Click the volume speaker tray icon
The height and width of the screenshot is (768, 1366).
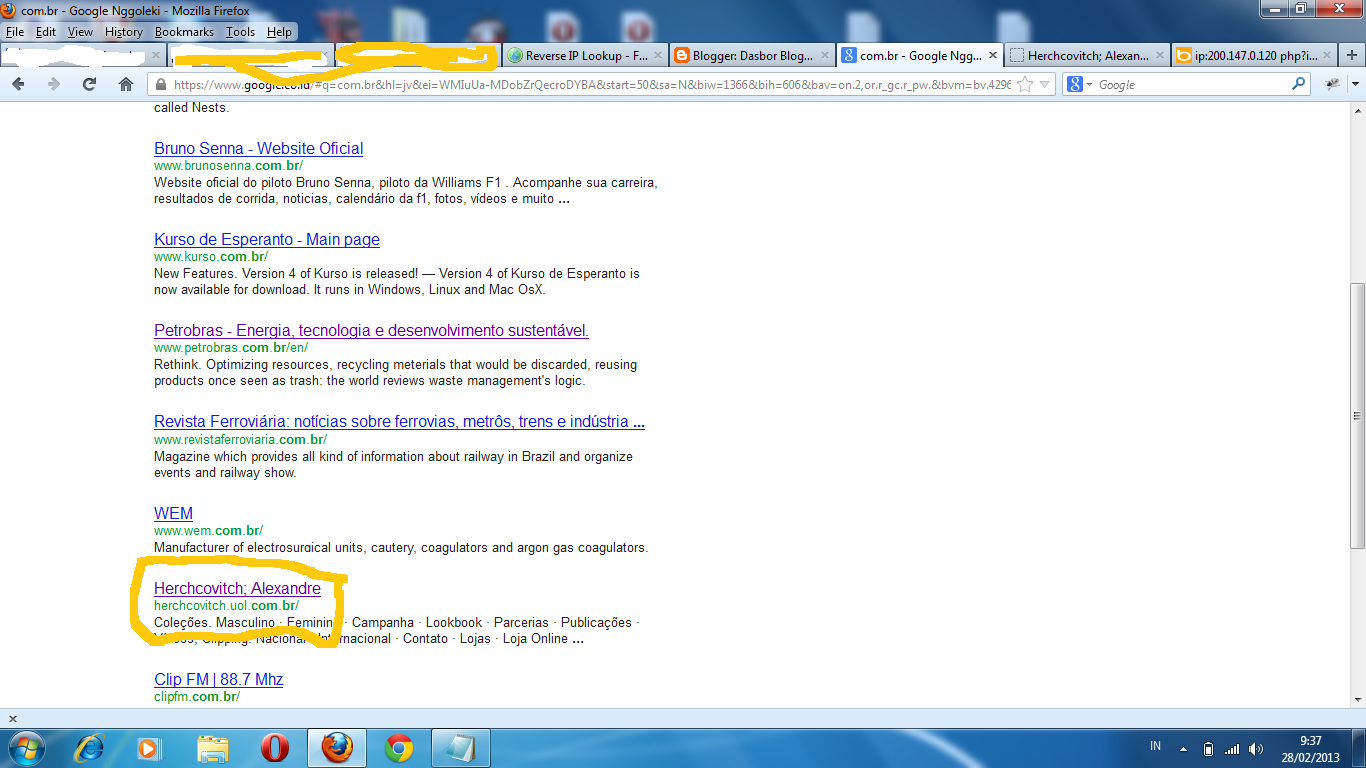click(1255, 748)
